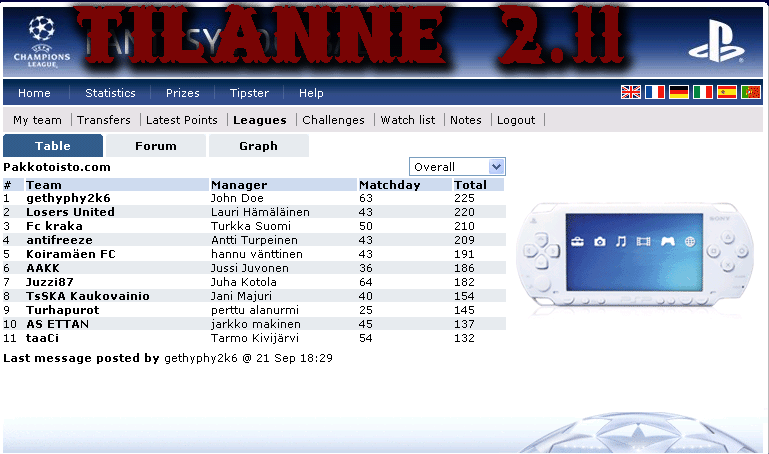Image resolution: width=769 pixels, height=454 pixels.
Task: Click the UK flag language icon
Action: point(631,92)
